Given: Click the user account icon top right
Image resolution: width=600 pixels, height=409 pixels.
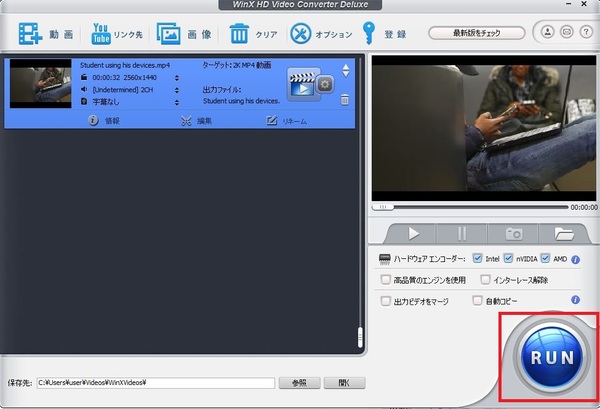Looking at the screenshot, I should (x=548, y=32).
